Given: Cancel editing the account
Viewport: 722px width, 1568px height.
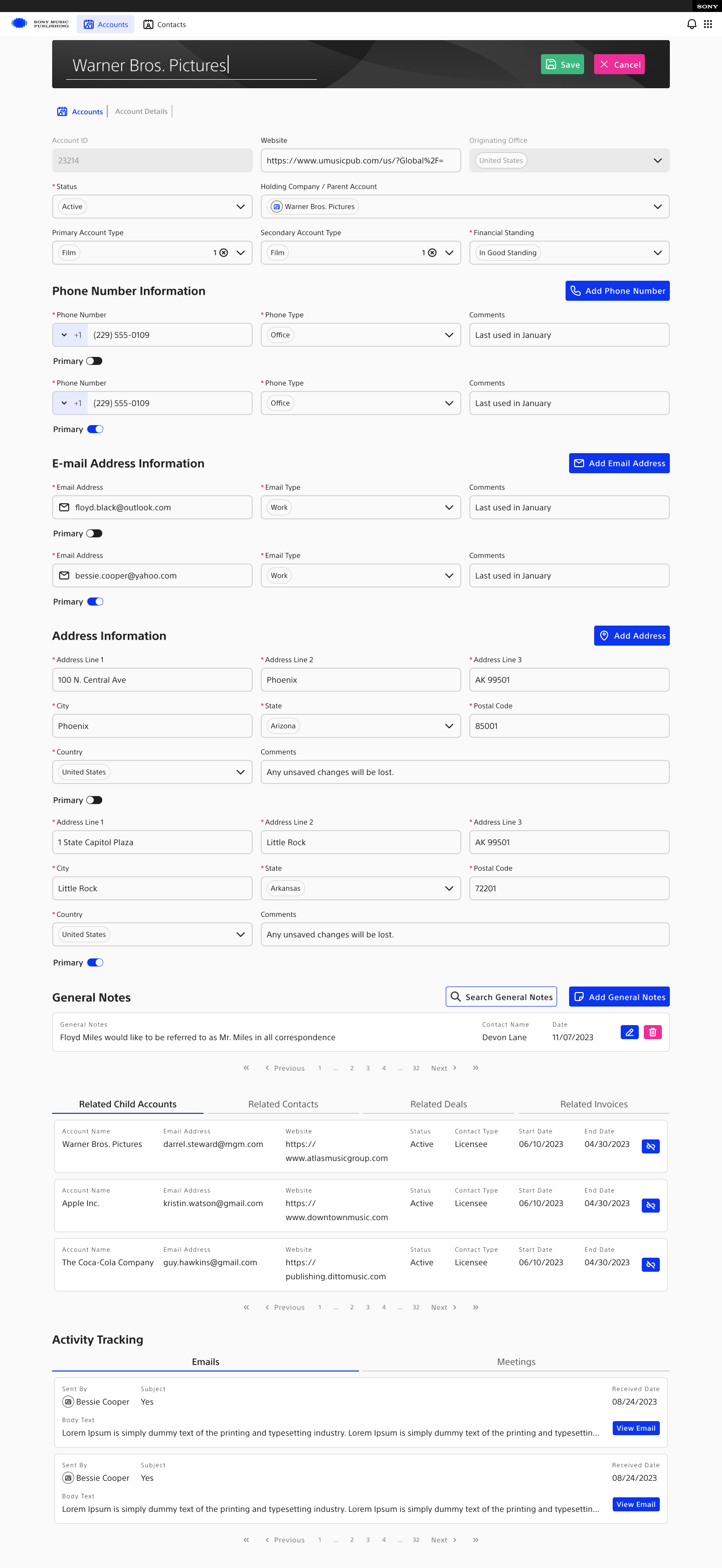Looking at the screenshot, I should click(x=619, y=65).
